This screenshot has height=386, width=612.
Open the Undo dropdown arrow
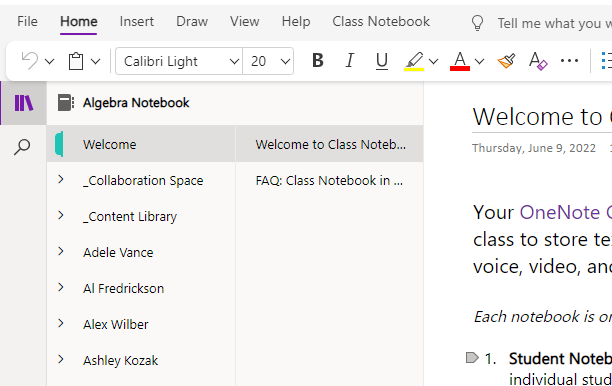click(49, 61)
